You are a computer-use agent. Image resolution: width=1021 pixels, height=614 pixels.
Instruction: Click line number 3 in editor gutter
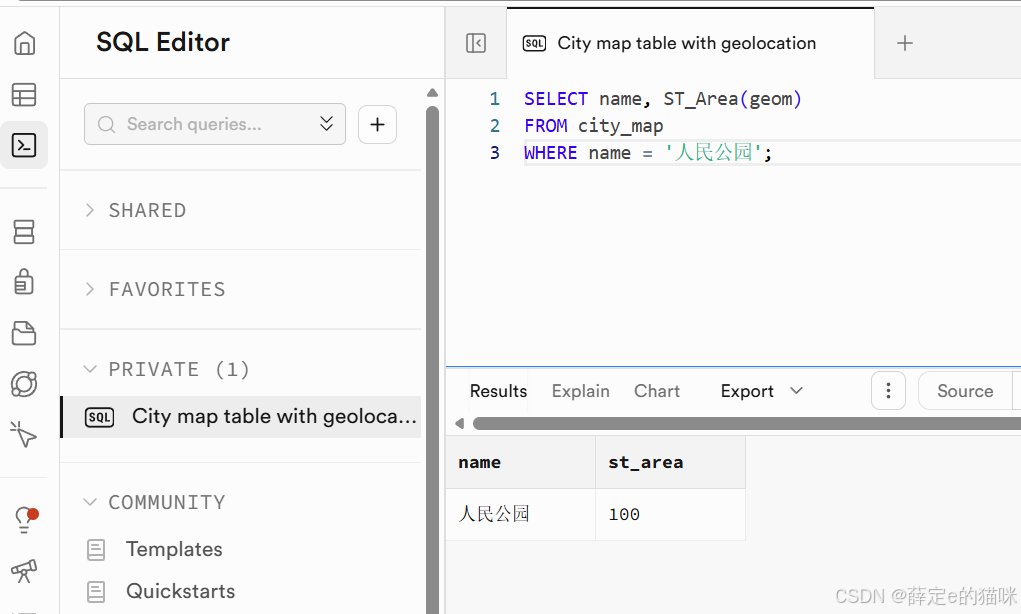click(495, 153)
